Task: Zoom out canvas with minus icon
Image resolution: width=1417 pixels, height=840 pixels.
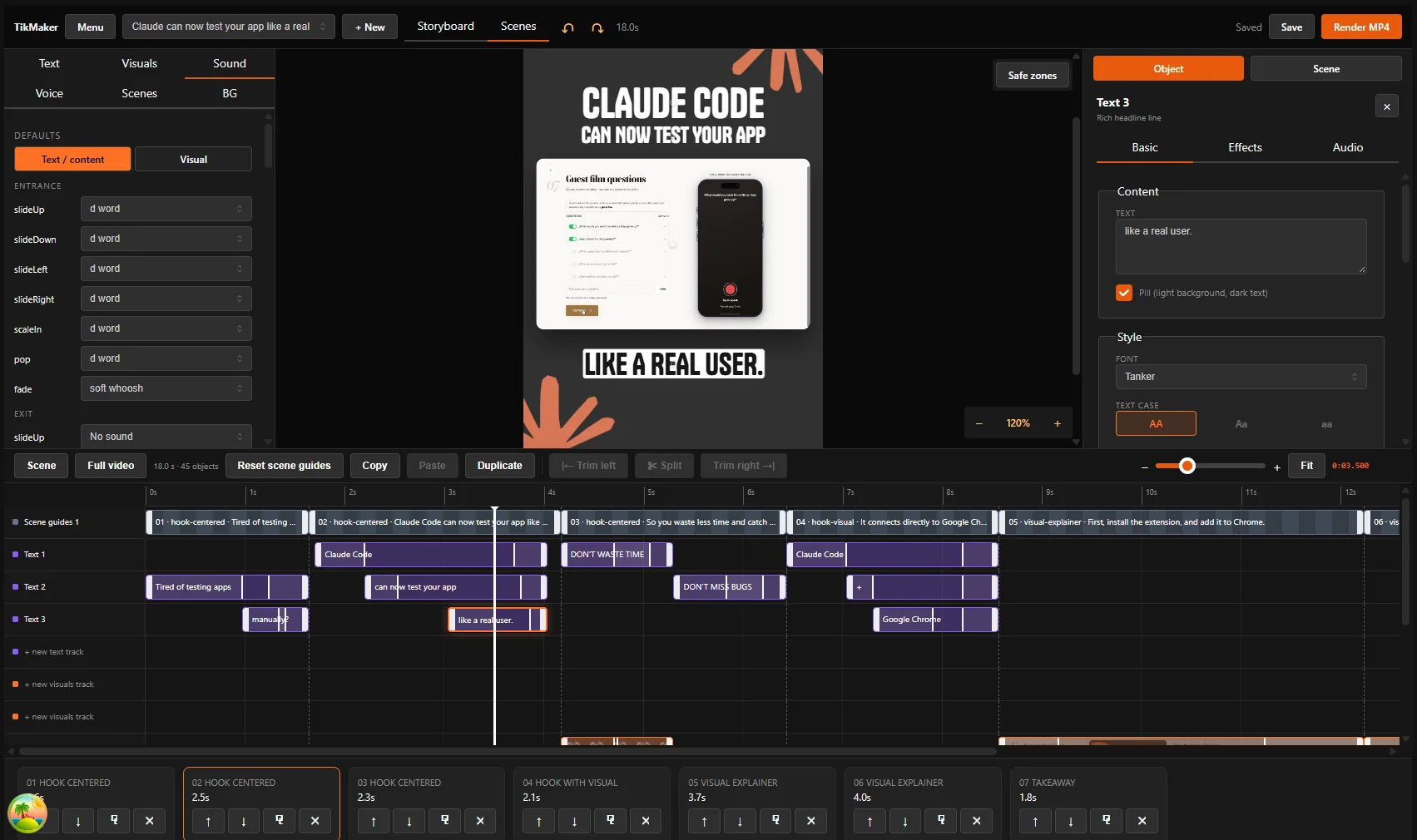Action: pyautogui.click(x=979, y=423)
